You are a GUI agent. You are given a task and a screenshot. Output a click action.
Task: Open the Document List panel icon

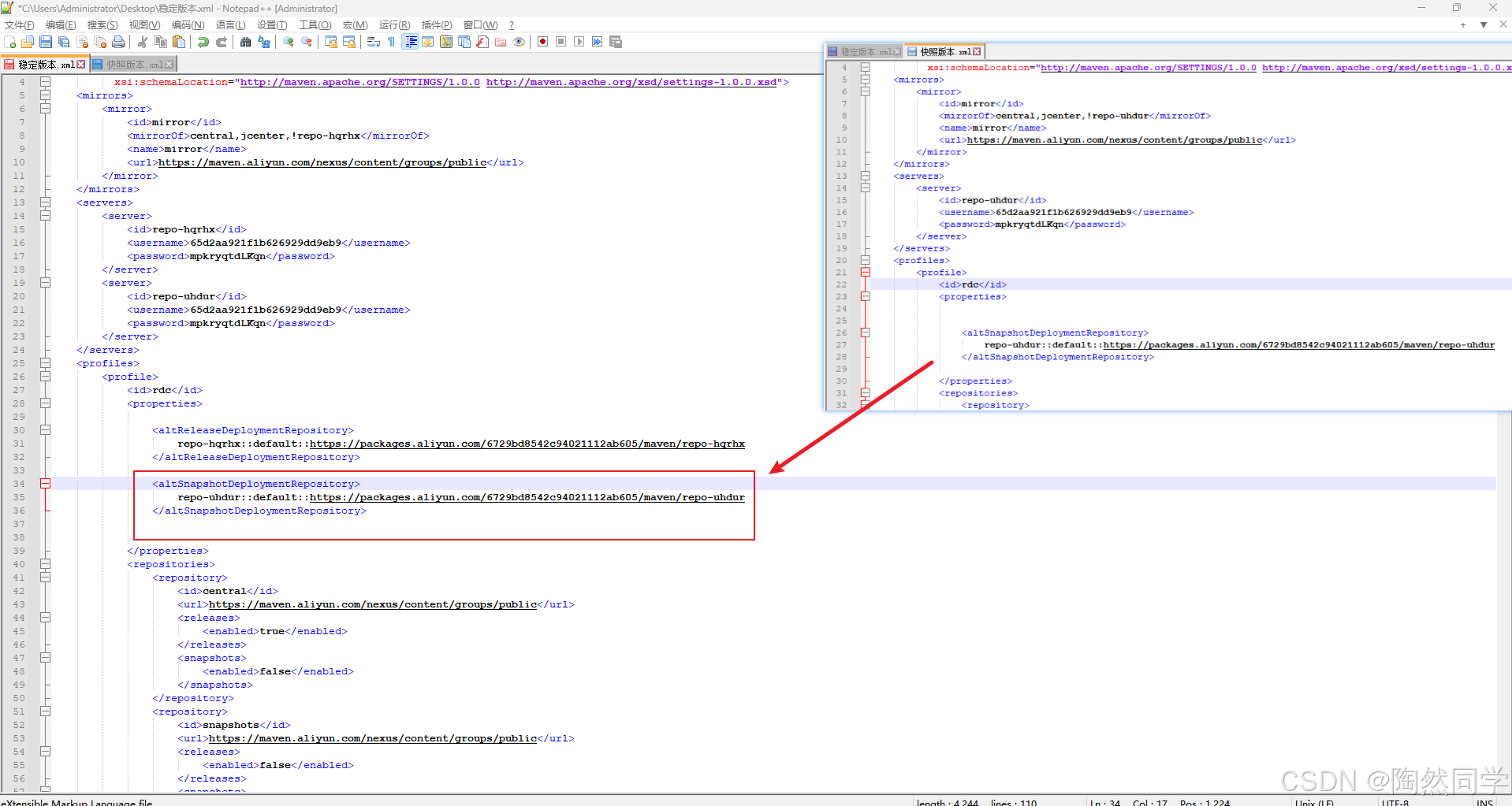pos(464,42)
